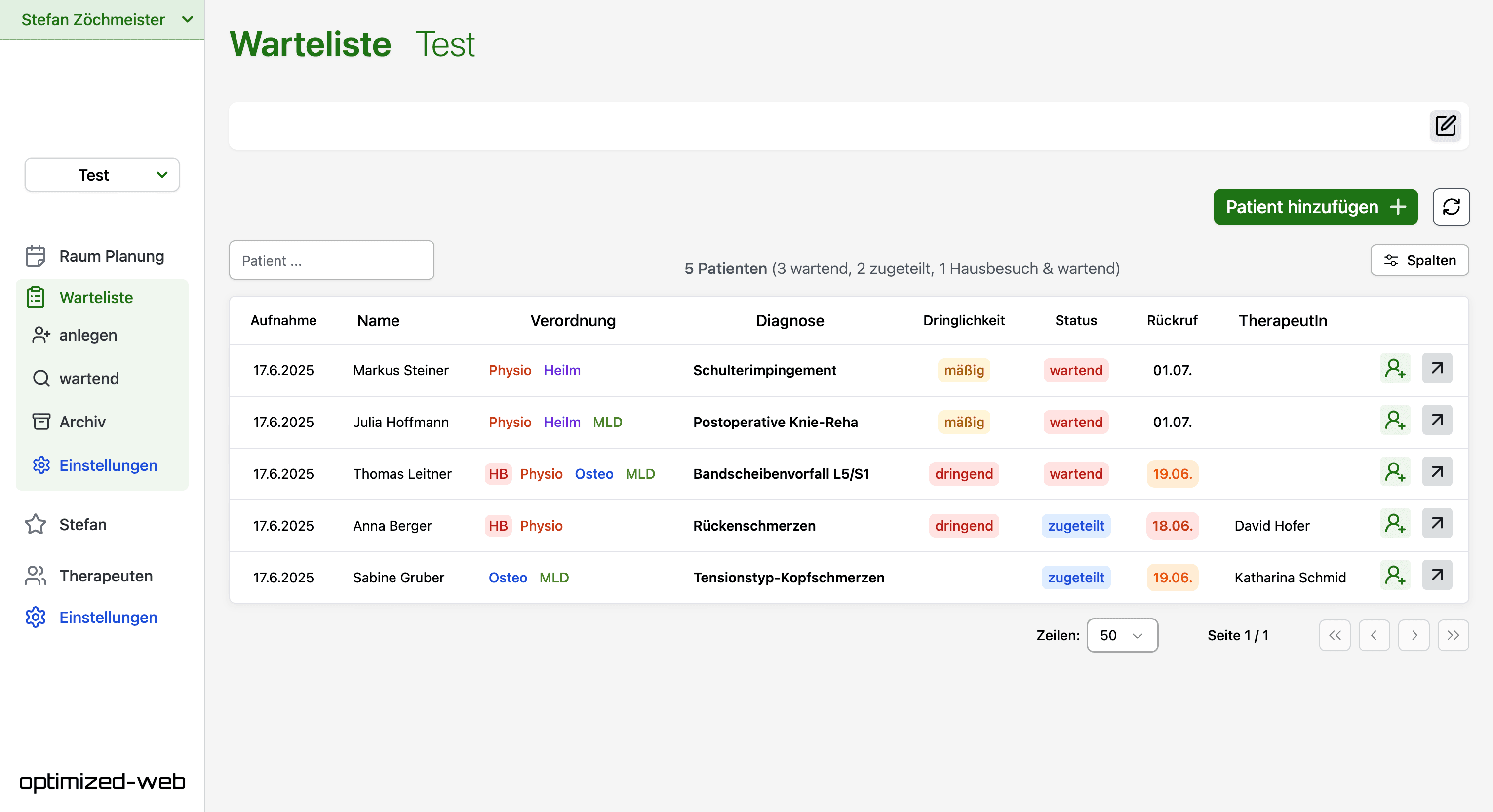Screen dimensions: 1493x812
Task: Click the Status column header
Action: (x=1076, y=320)
